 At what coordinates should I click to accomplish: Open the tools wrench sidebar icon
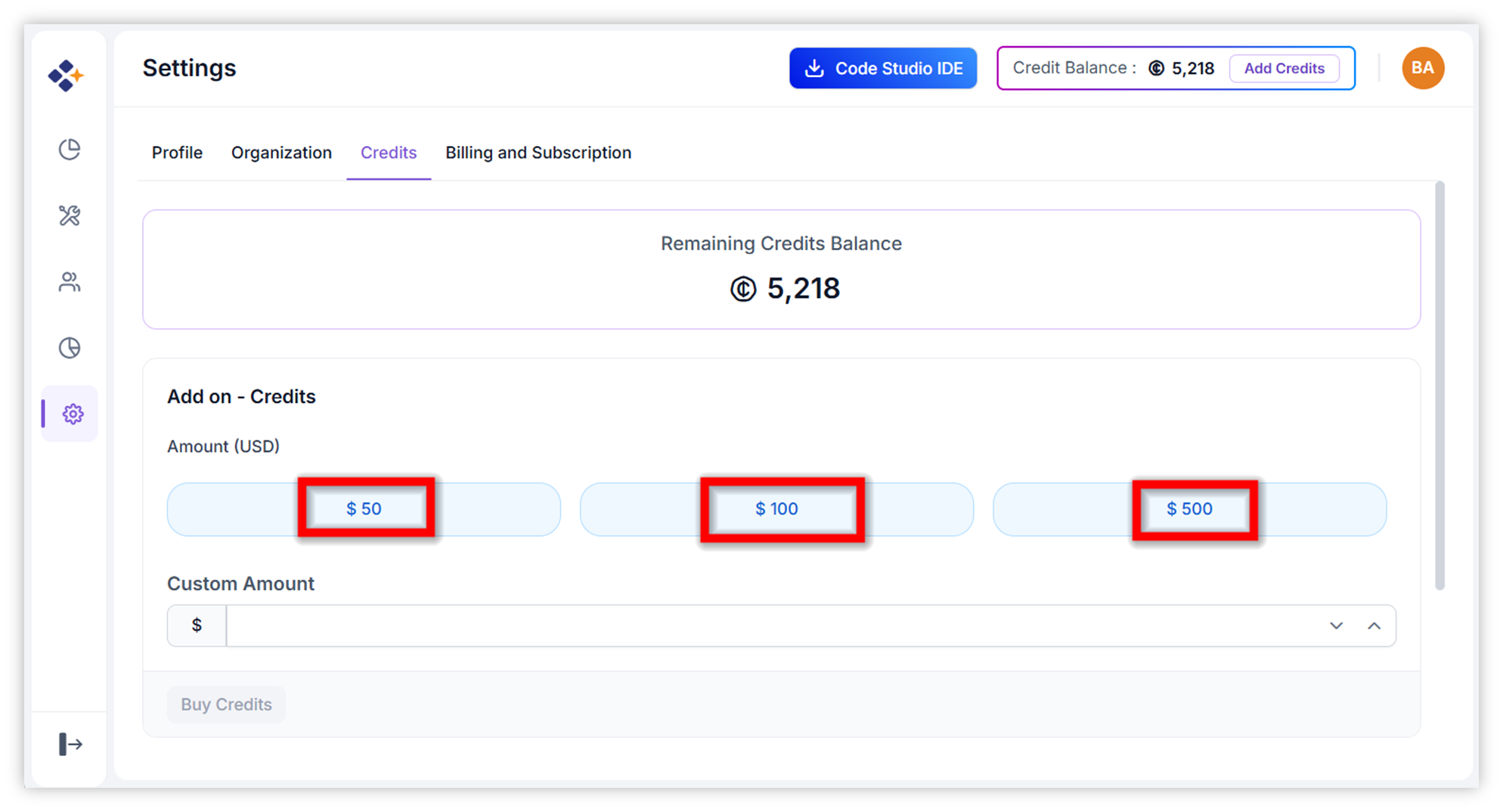pyautogui.click(x=70, y=215)
